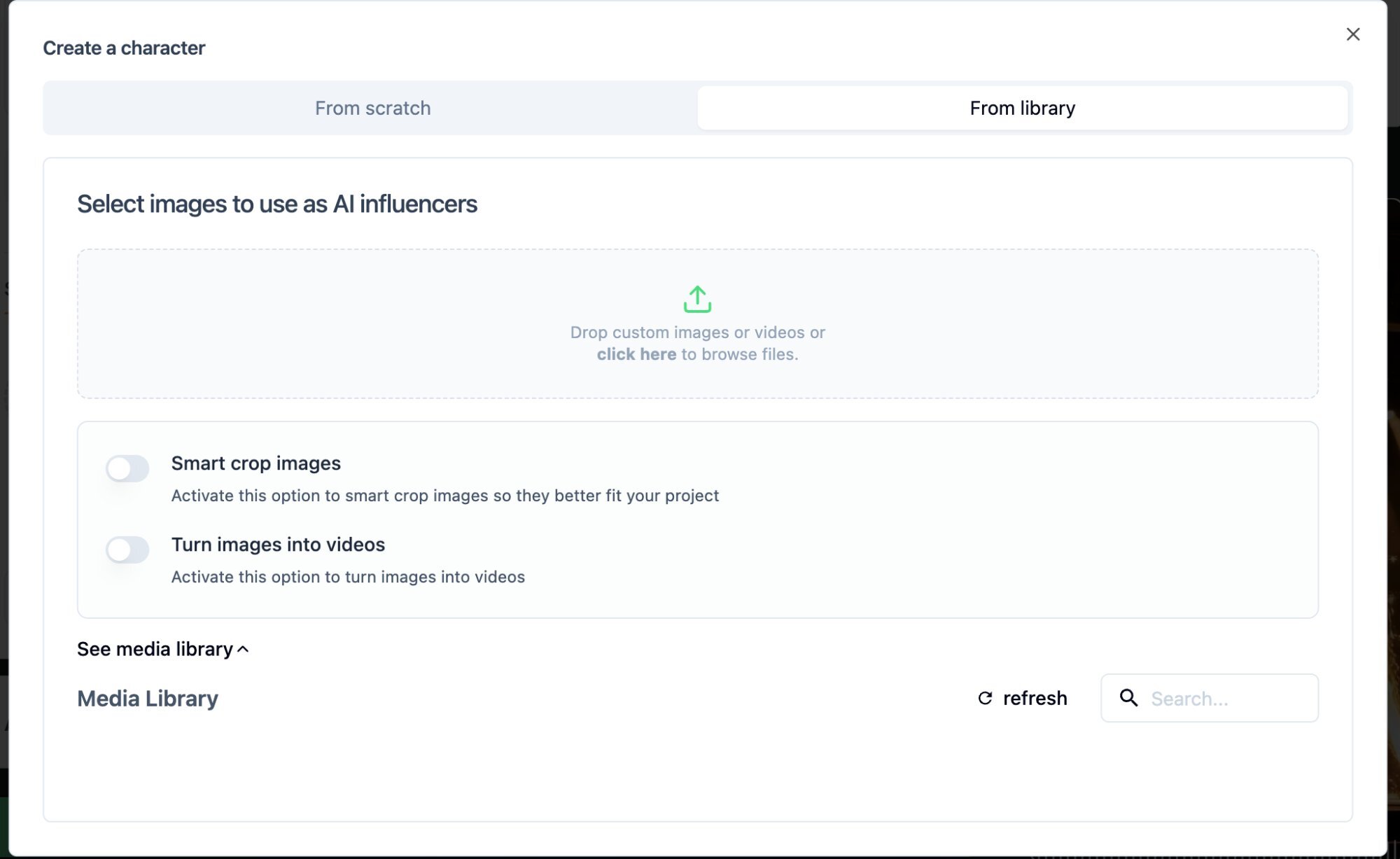Click the Media Library heading
The width and height of the screenshot is (1400, 859).
(x=148, y=698)
